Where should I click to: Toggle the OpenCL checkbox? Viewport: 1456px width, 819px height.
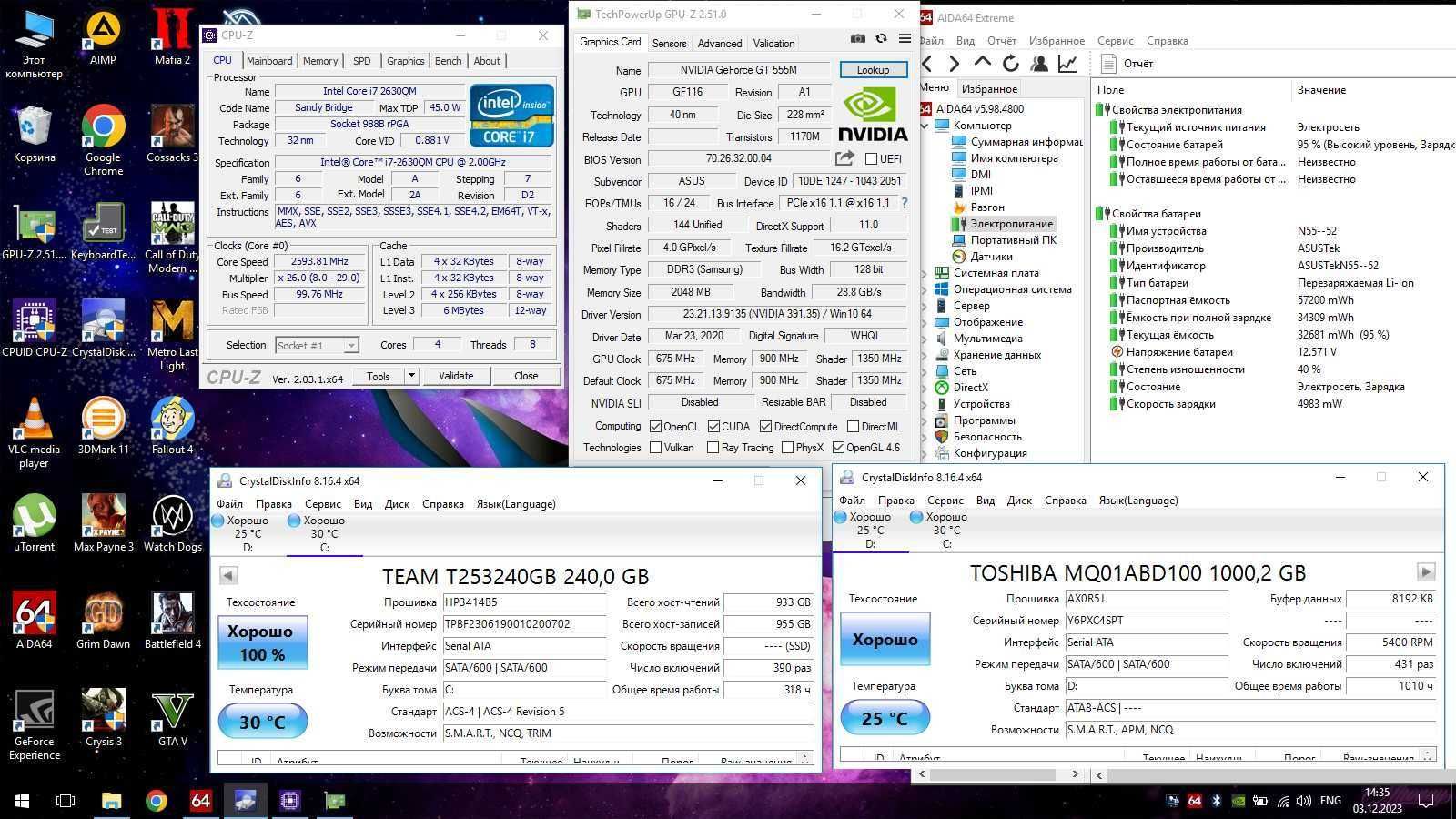click(x=655, y=426)
